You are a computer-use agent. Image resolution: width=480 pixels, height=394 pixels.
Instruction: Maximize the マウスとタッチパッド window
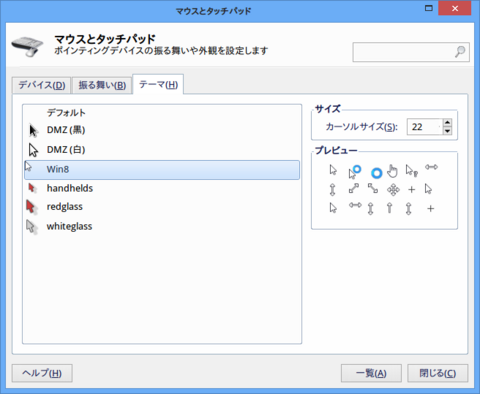(429, 8)
